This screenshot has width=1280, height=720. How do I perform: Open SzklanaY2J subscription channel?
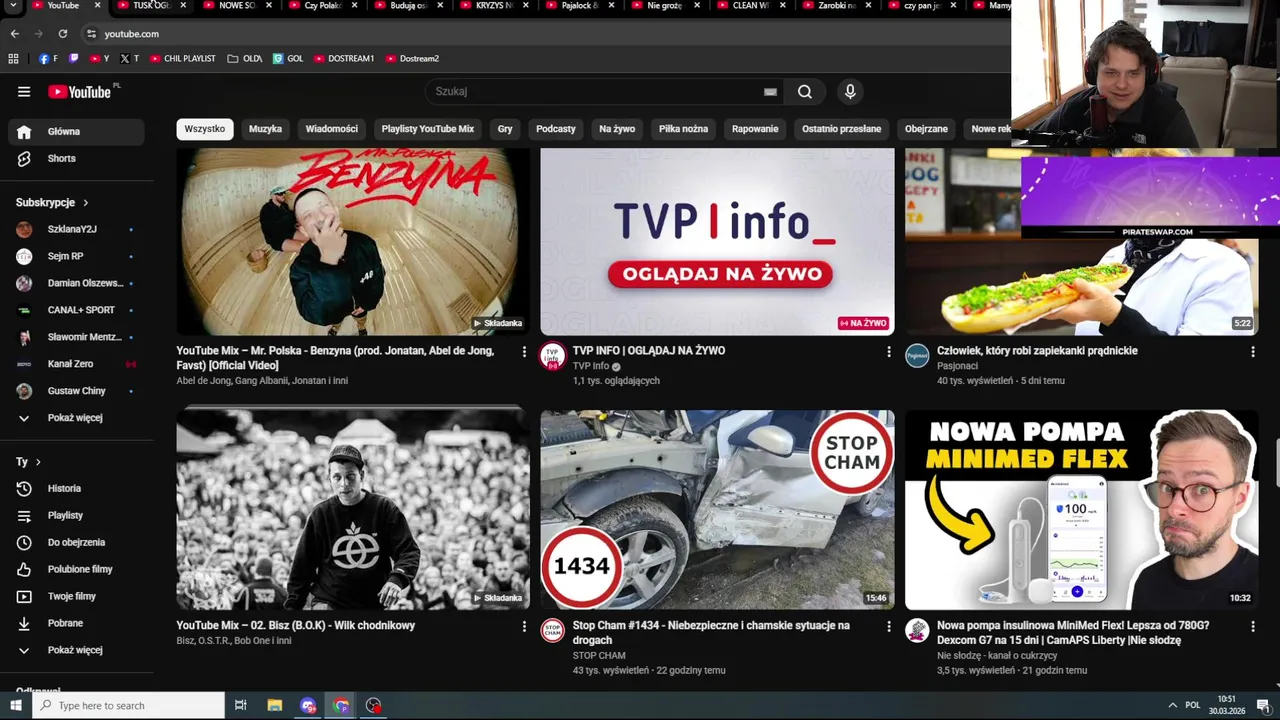(x=76, y=230)
